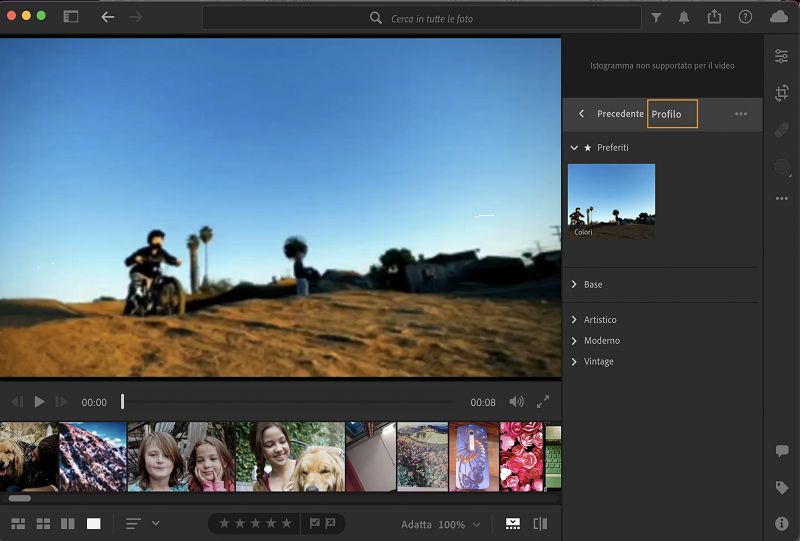Screen dimensions: 800x541
Task: Play the video
Action: pyautogui.click(x=39, y=402)
